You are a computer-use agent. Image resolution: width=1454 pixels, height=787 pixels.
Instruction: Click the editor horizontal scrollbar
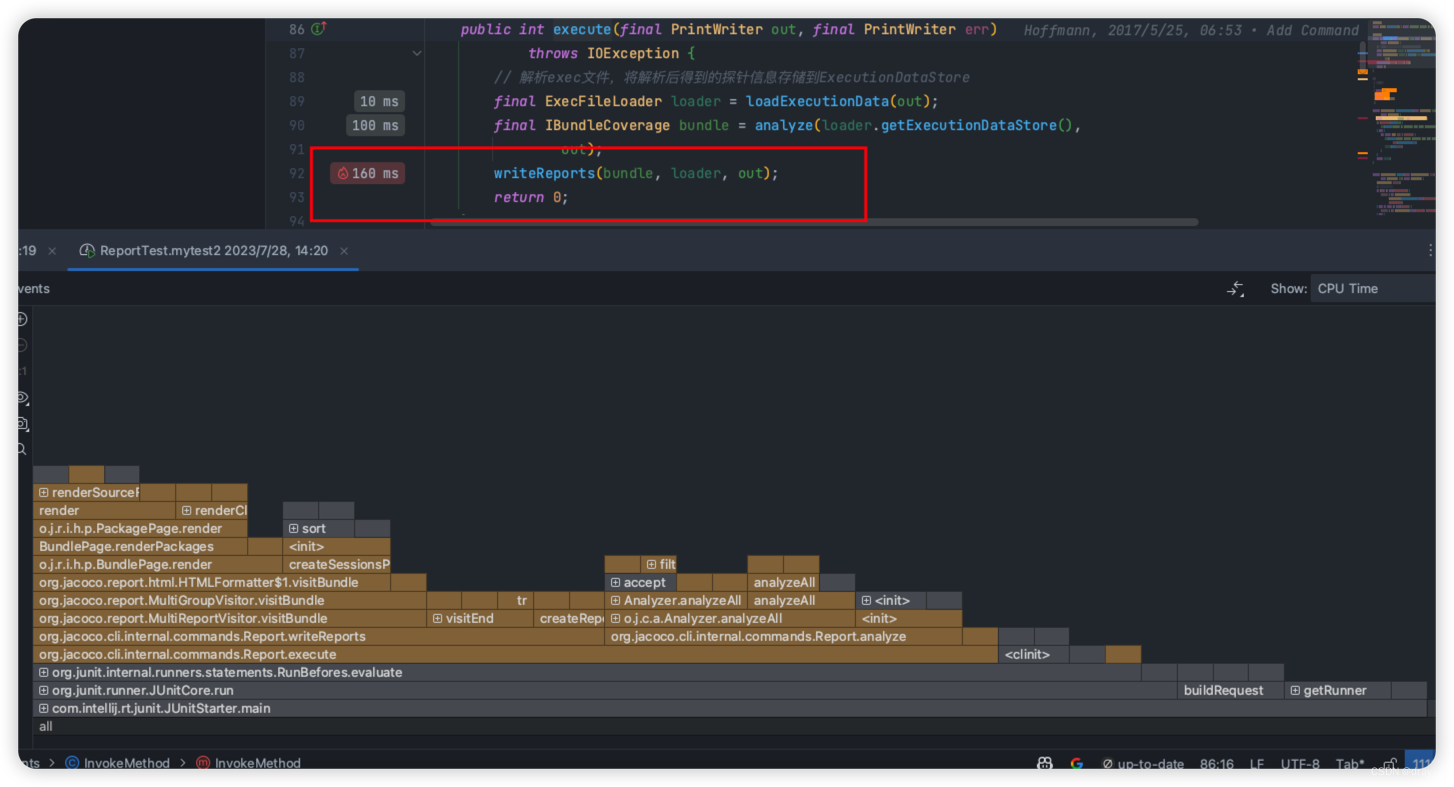click(x=814, y=222)
